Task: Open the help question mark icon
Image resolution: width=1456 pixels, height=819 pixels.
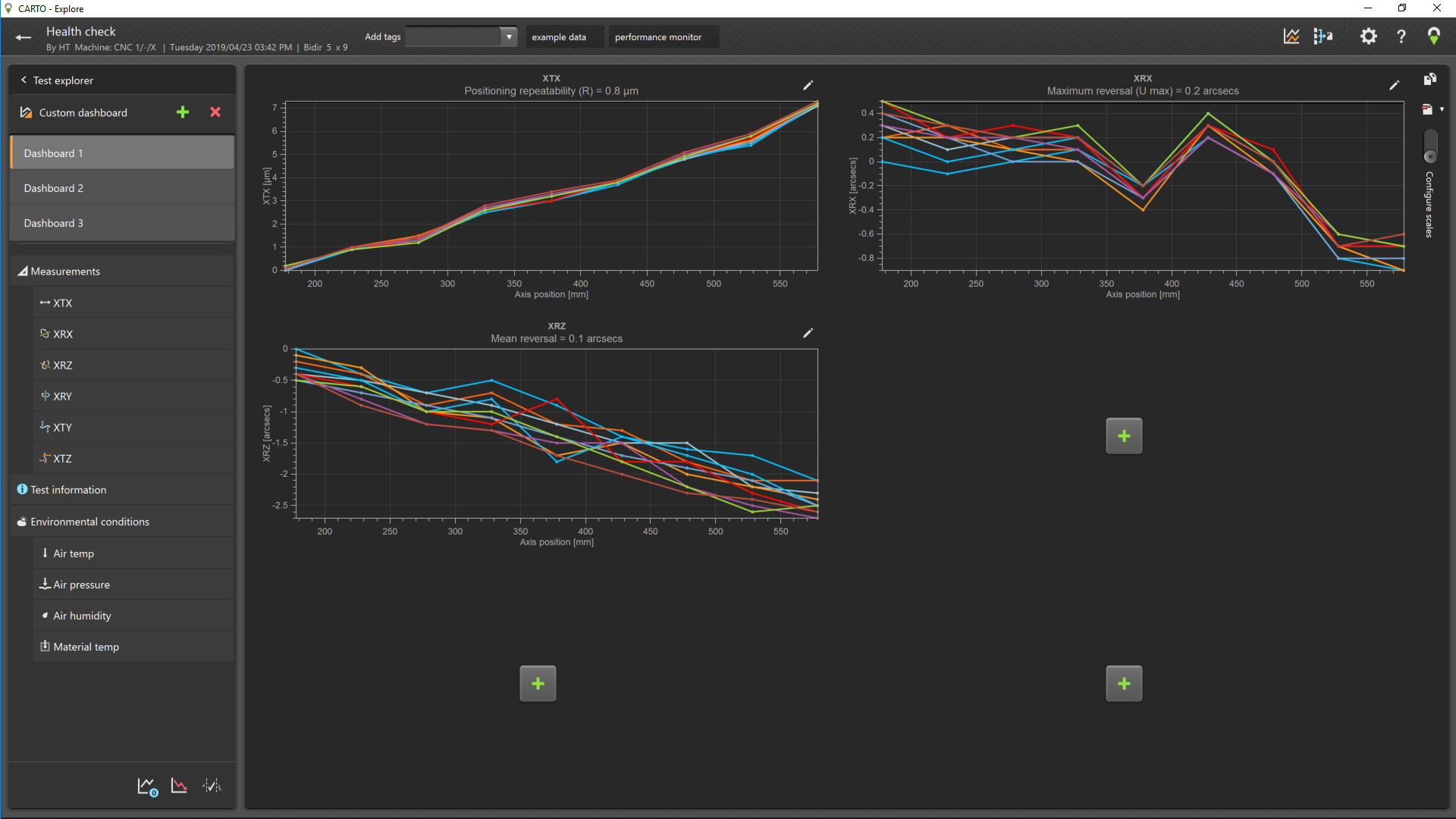Action: 1401,36
